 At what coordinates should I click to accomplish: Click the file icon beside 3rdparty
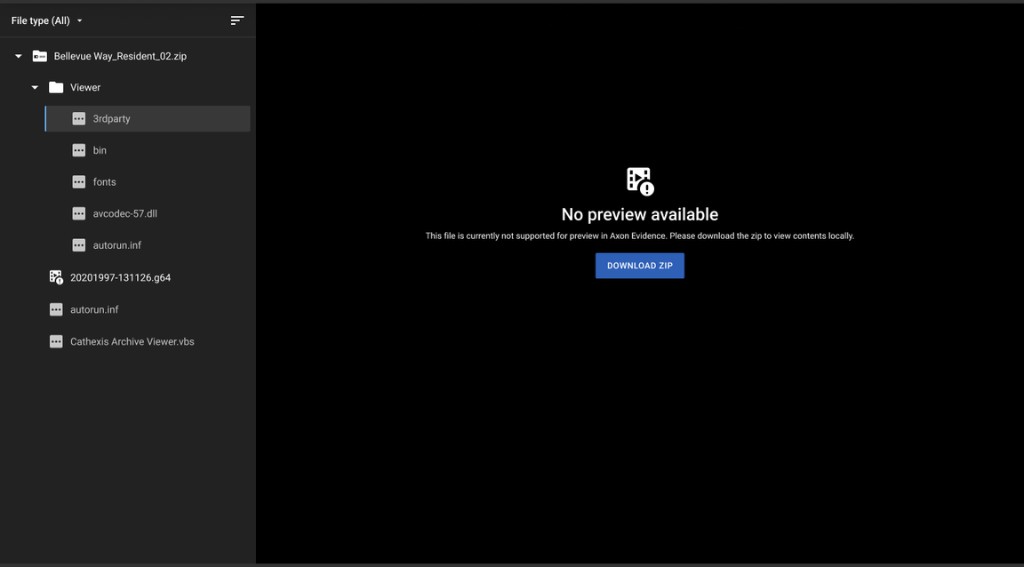click(x=78, y=119)
